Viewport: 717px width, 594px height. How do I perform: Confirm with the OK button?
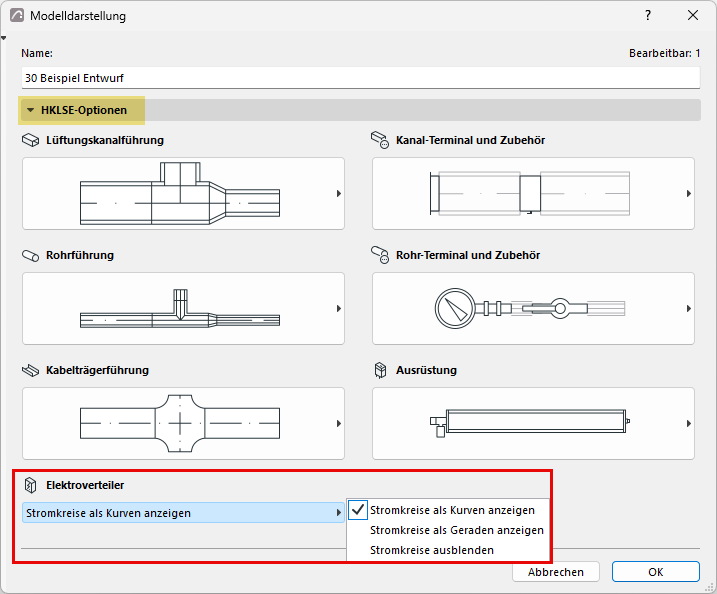656,572
